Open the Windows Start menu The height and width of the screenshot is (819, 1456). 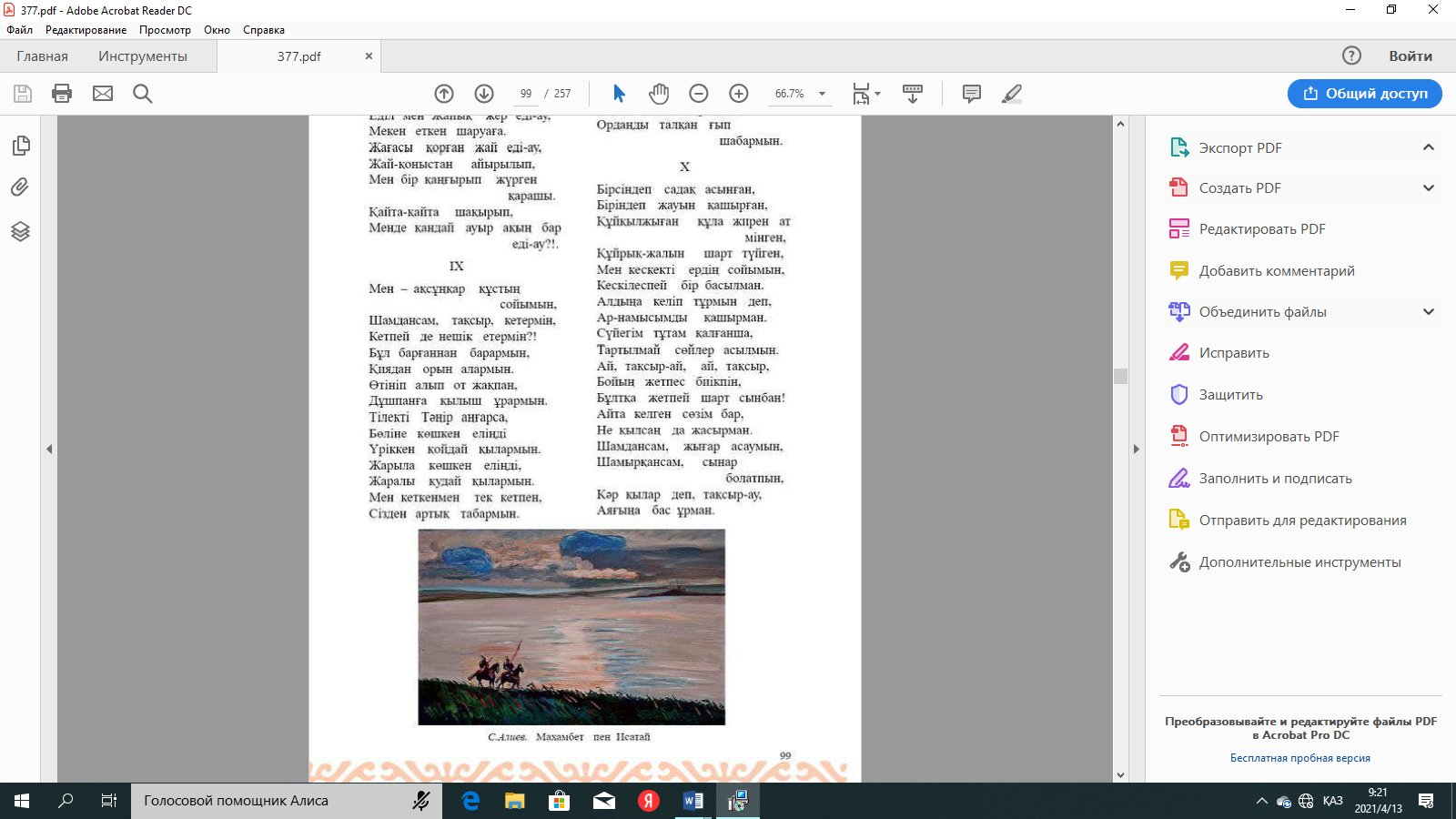pos(22,801)
